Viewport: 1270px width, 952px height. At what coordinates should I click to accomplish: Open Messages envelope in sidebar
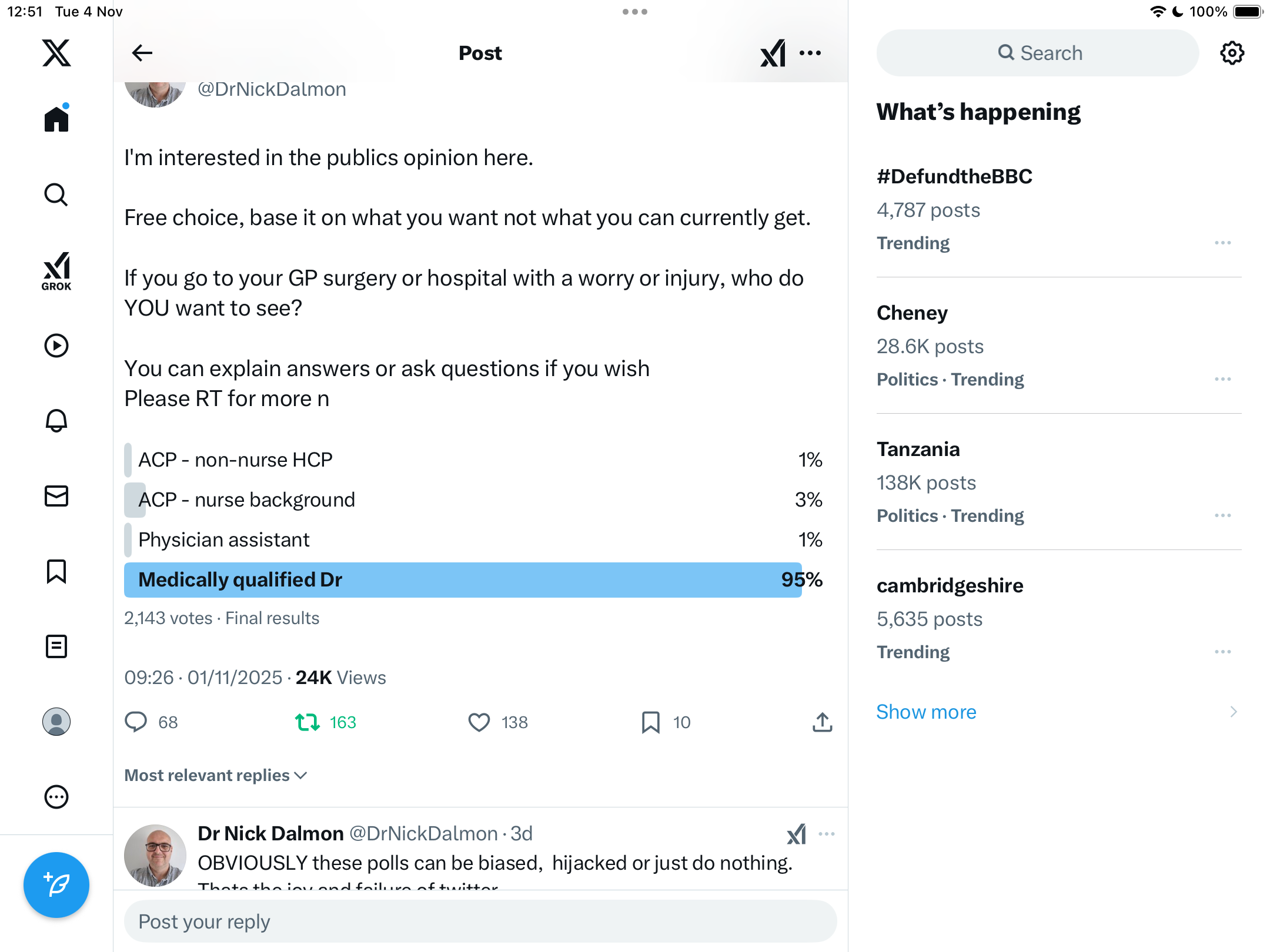56,496
